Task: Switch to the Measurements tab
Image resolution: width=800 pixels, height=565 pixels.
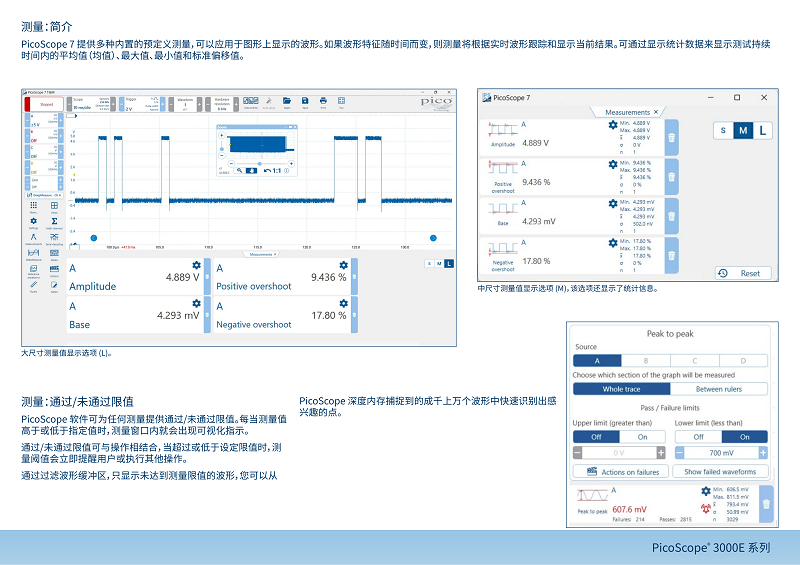Action: [x=628, y=112]
